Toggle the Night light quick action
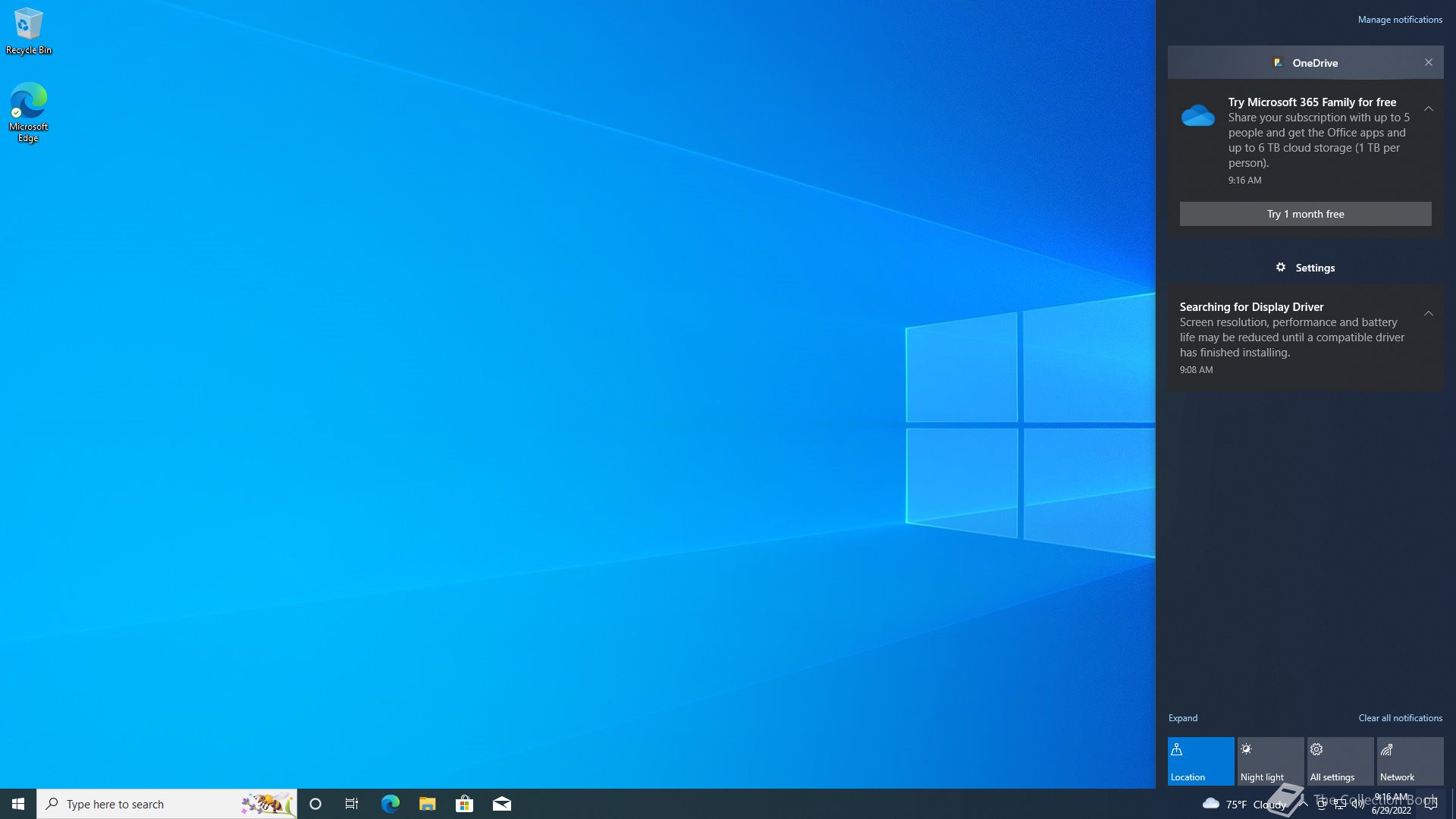Image resolution: width=1456 pixels, height=819 pixels. pos(1270,761)
